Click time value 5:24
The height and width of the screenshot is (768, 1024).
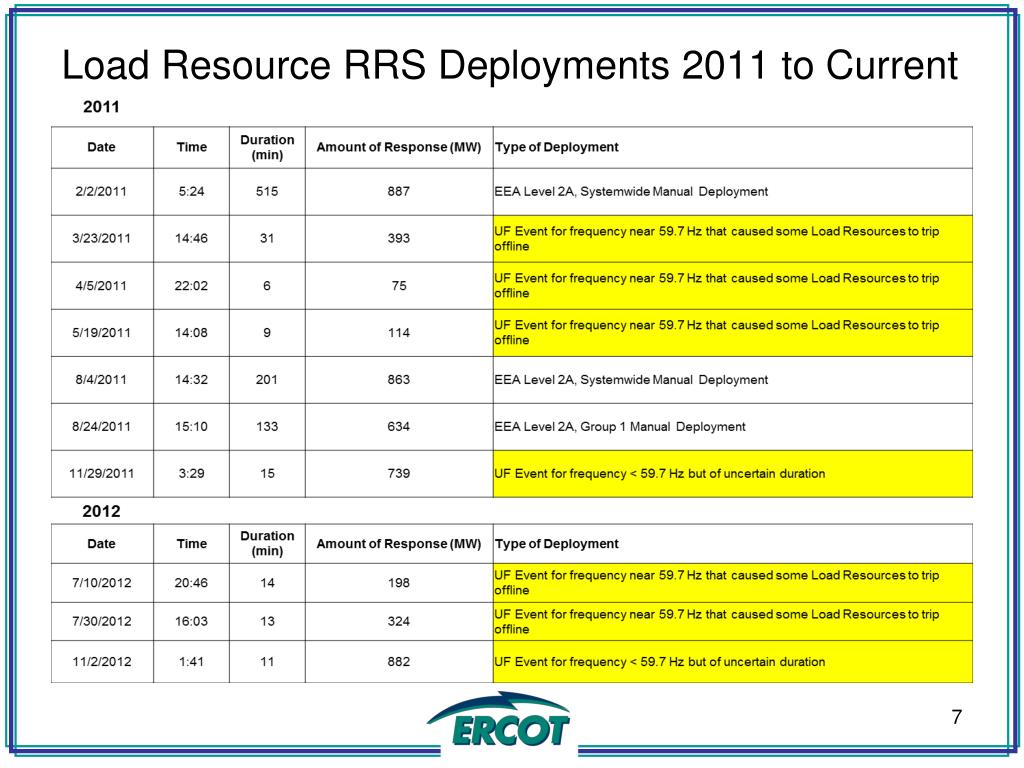tap(191, 191)
